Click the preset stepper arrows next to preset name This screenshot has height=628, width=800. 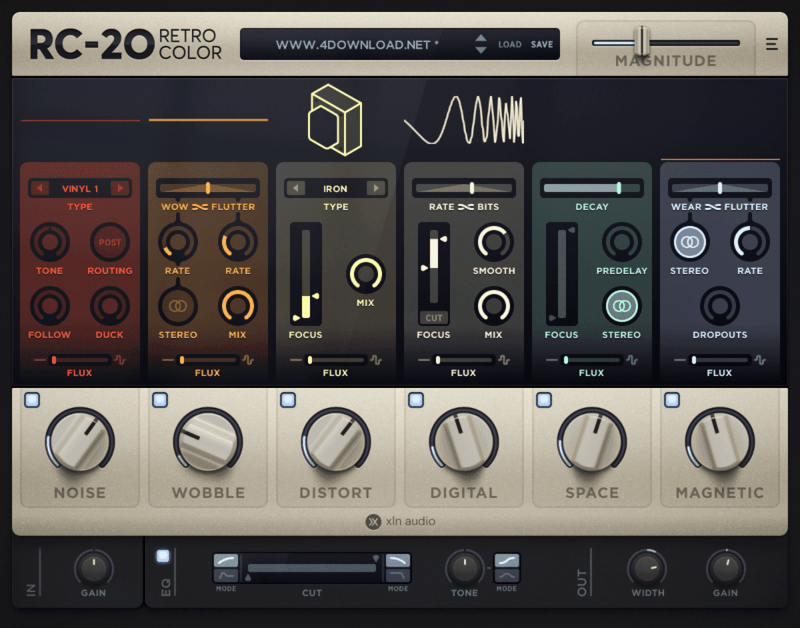(x=481, y=44)
